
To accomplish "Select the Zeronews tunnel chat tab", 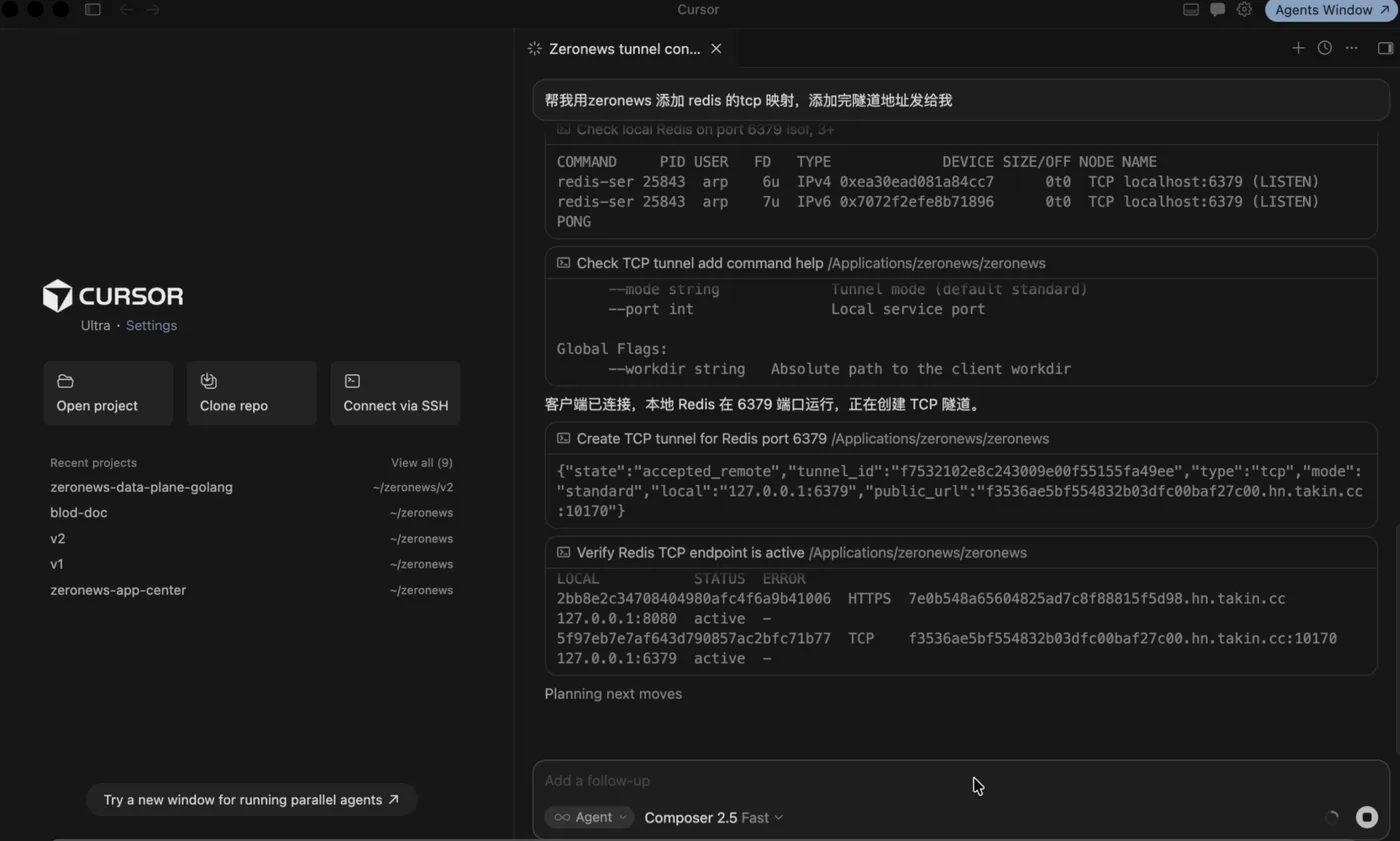I will tap(624, 48).
